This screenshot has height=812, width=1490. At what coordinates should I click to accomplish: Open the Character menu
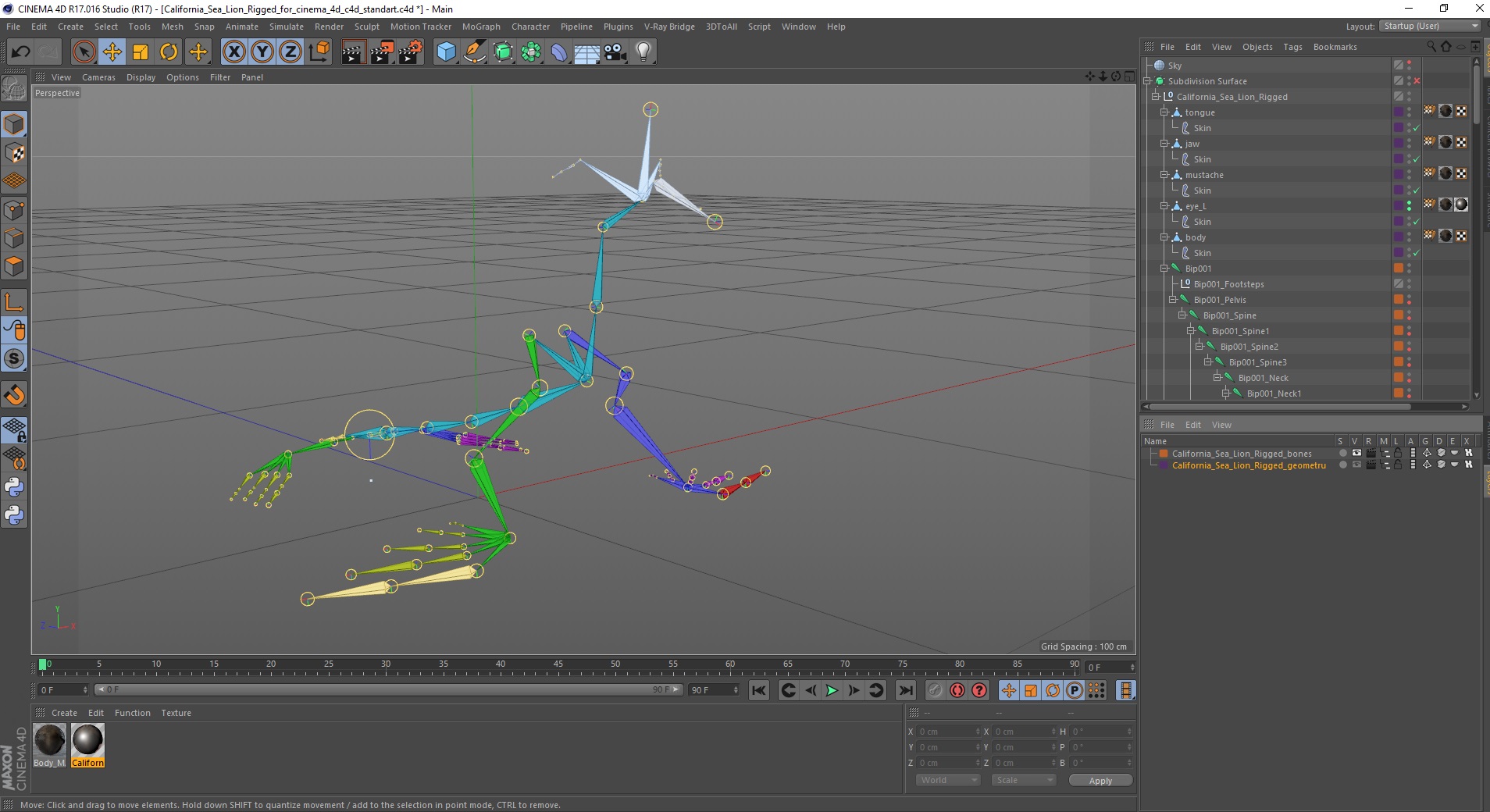click(530, 27)
